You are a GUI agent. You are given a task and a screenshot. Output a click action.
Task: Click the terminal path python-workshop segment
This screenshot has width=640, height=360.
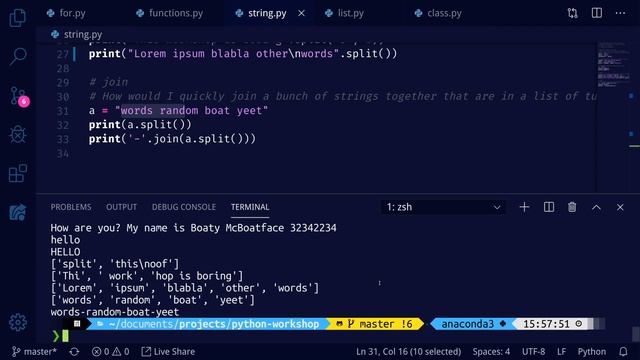pyautogui.click(x=249, y=324)
